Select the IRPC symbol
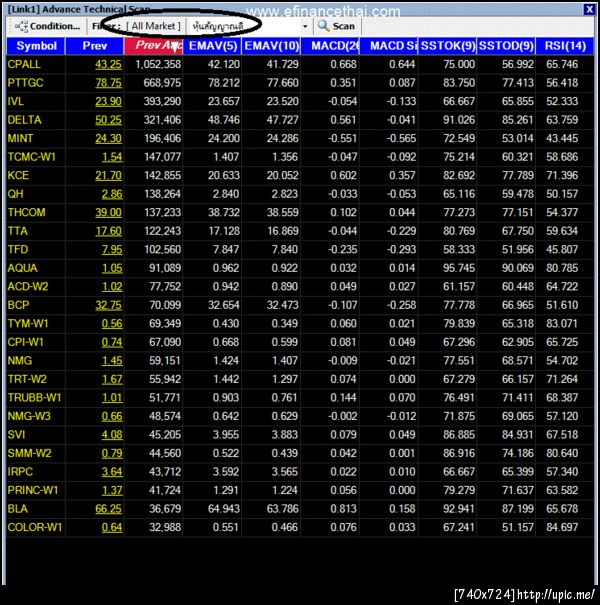The height and width of the screenshot is (605, 600). pos(20,472)
